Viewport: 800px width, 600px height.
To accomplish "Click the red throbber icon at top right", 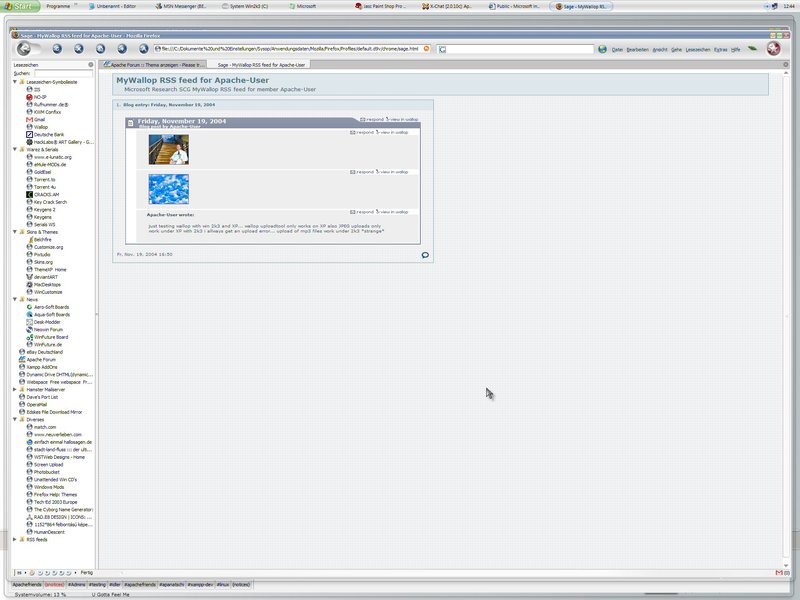I will pos(773,48).
